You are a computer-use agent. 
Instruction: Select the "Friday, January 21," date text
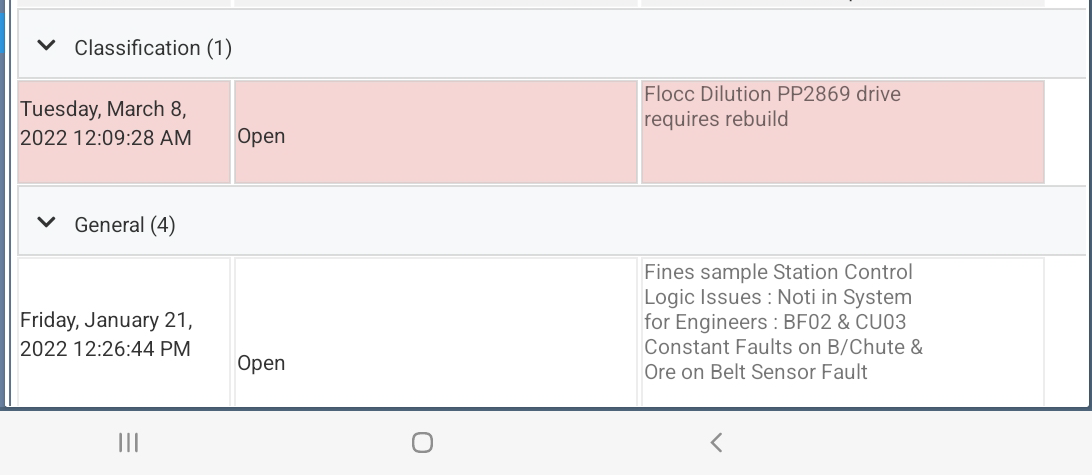106,321
